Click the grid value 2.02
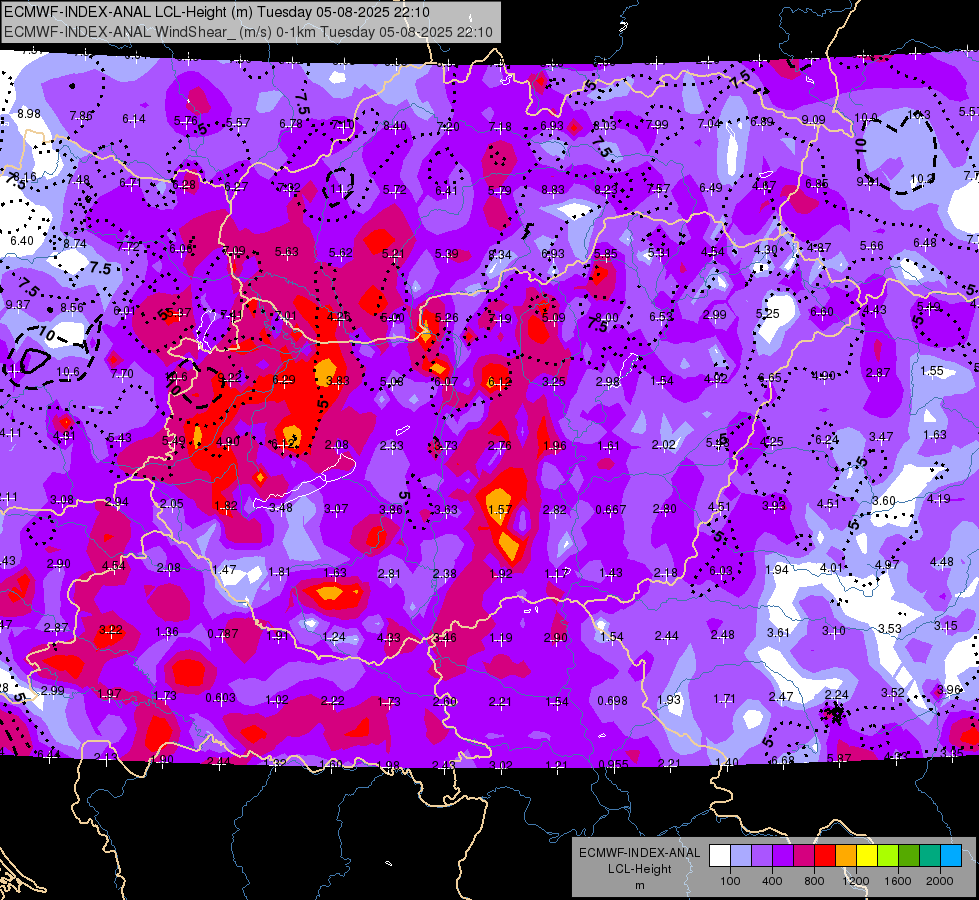Image resolution: width=979 pixels, height=900 pixels. (663, 445)
